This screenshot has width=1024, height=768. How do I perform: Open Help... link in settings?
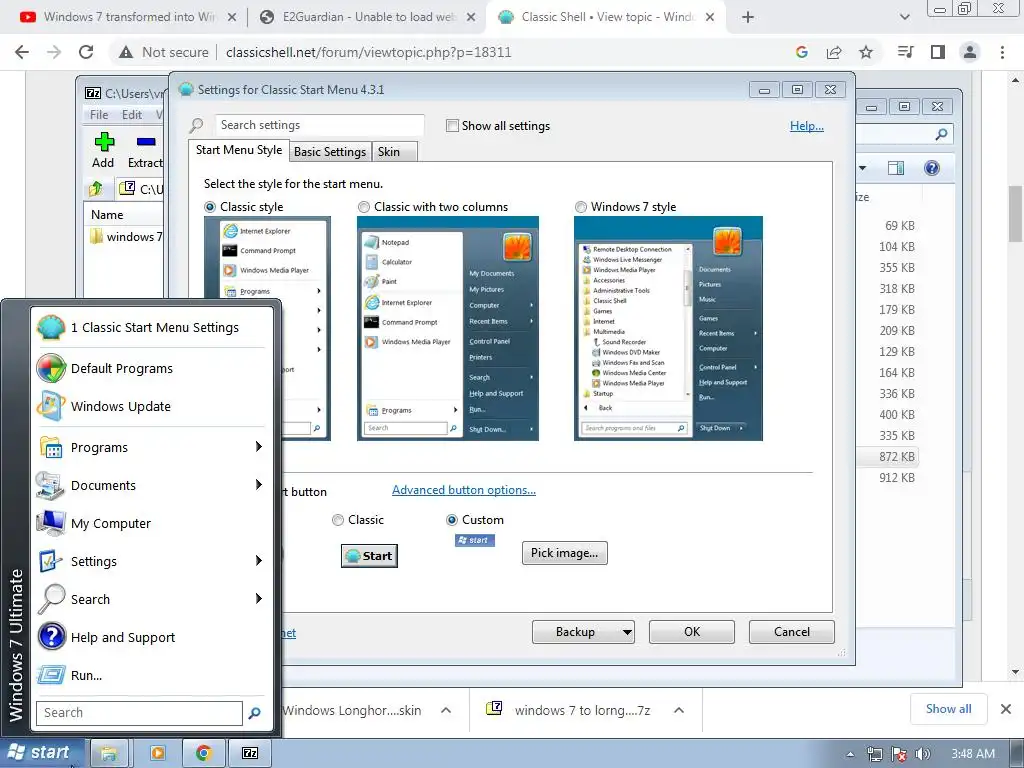point(807,126)
